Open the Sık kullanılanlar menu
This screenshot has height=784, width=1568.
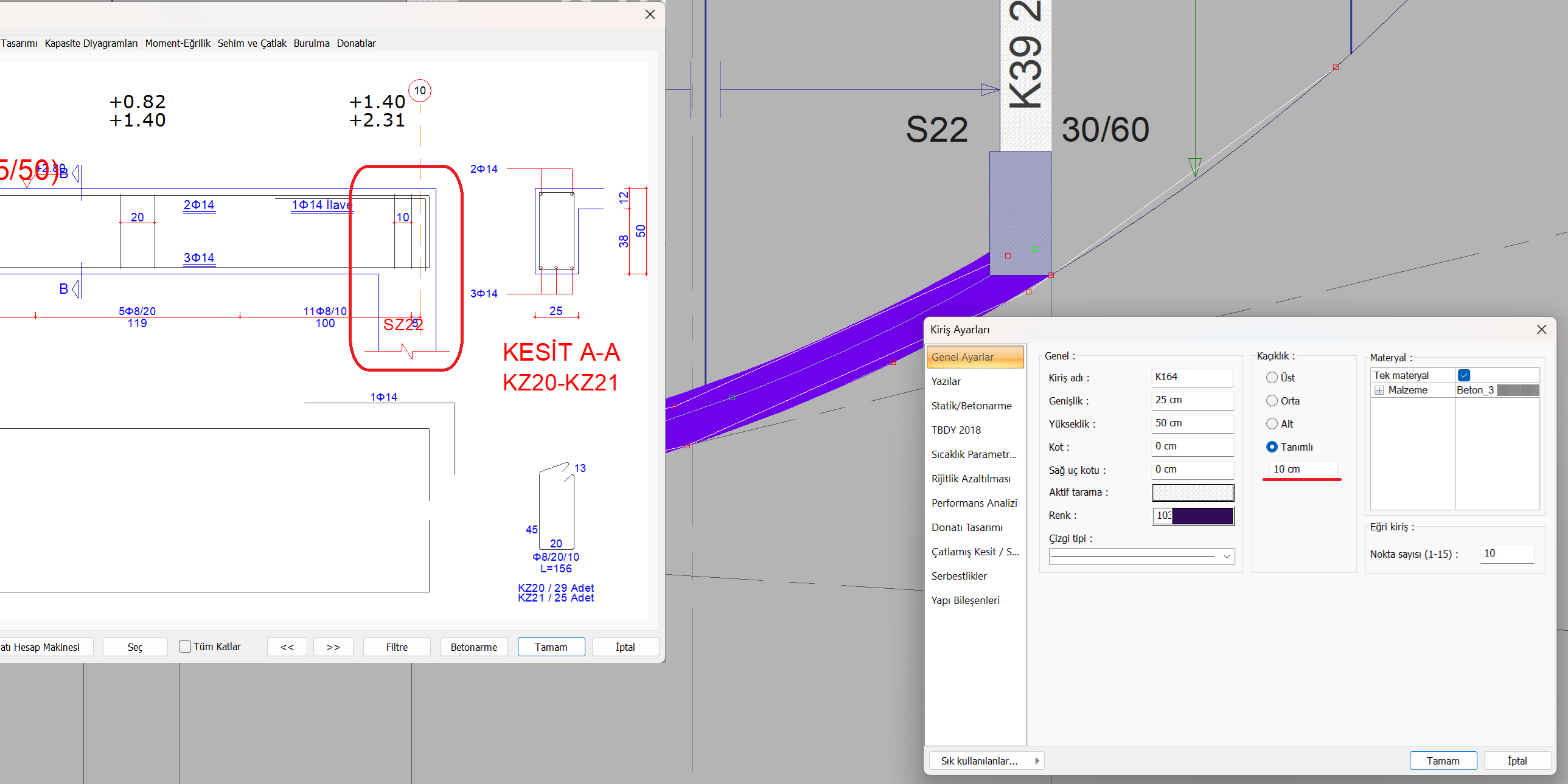986,761
